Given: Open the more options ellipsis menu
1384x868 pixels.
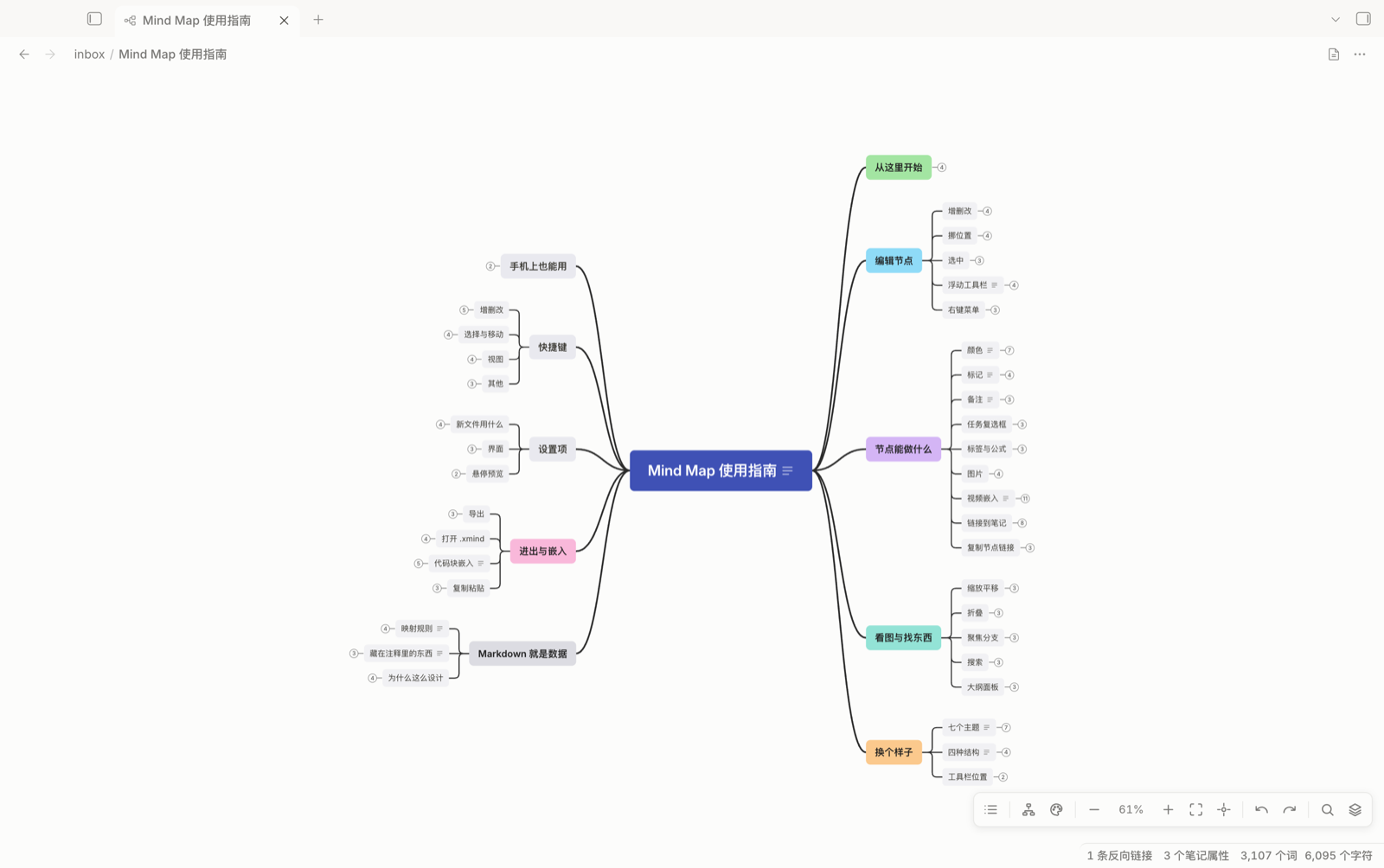Looking at the screenshot, I should click(x=1360, y=54).
